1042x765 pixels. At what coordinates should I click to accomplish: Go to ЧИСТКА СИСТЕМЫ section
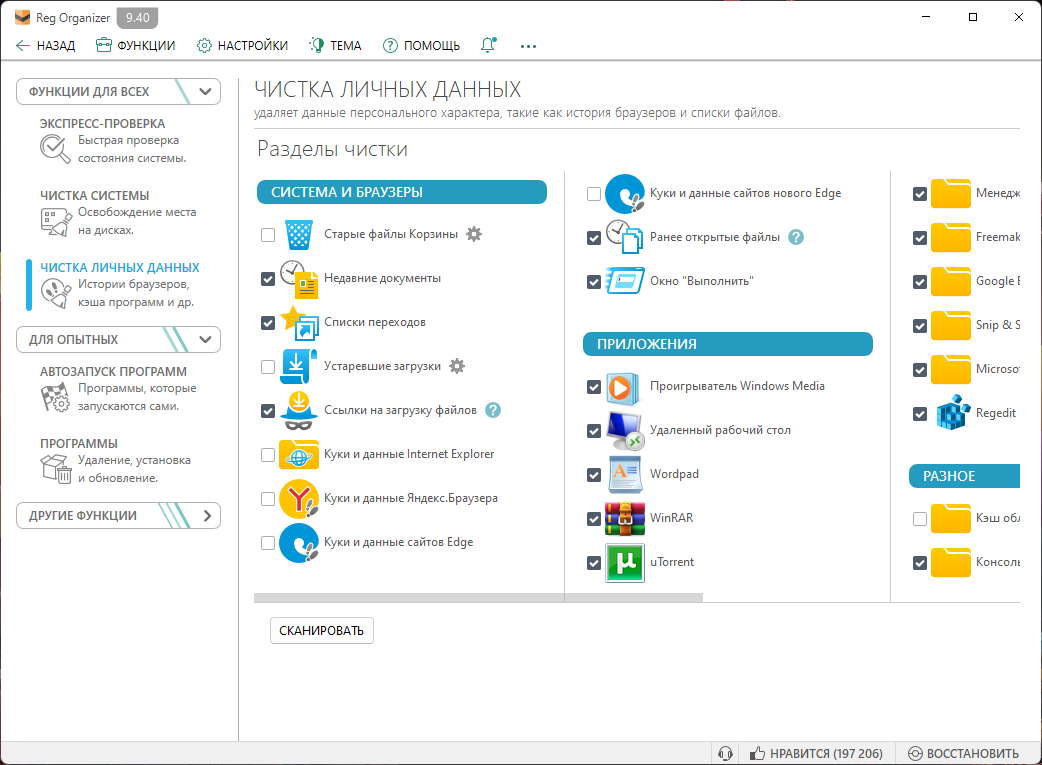(120, 213)
